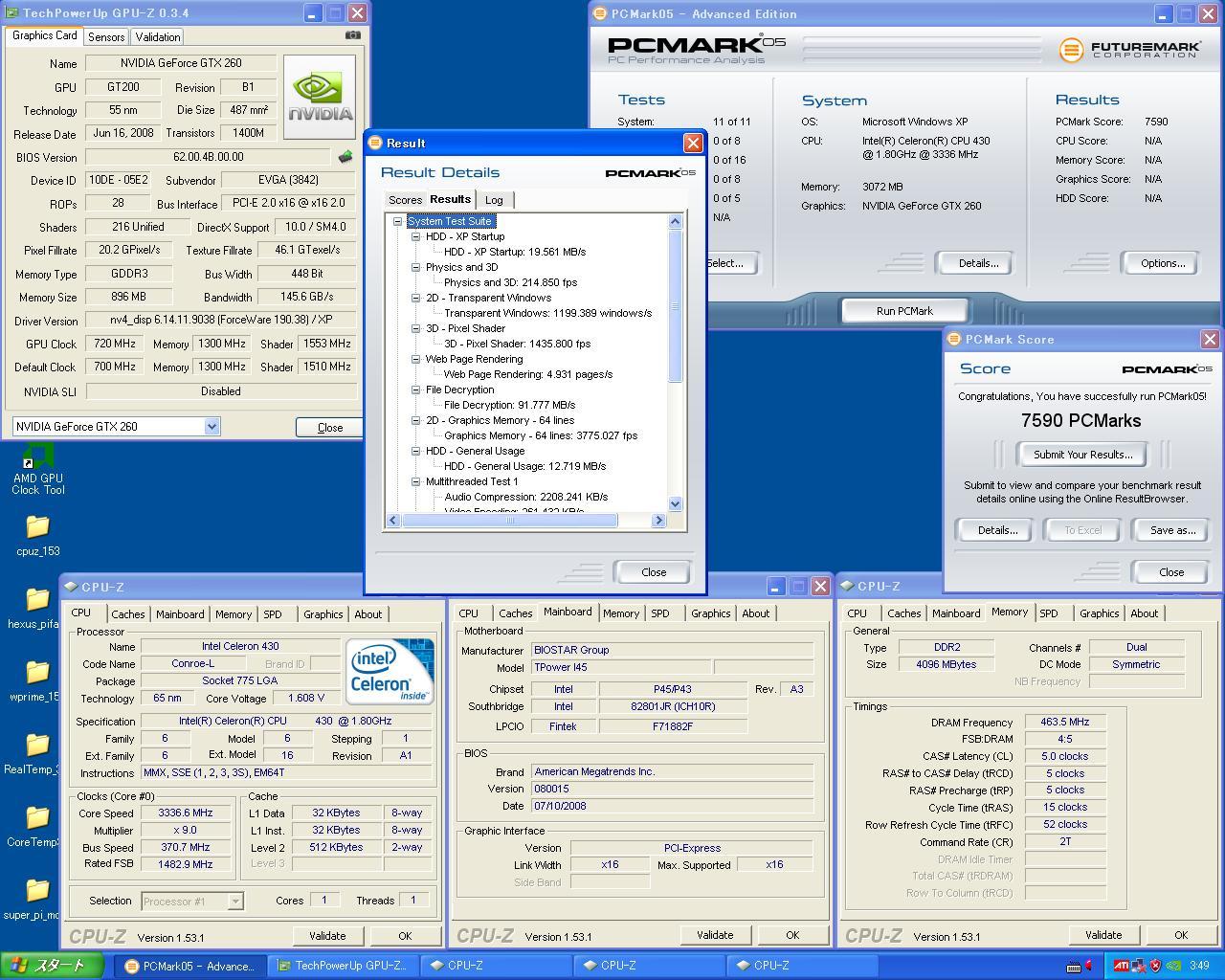Click the Intel Celeron inside logo
1225x980 pixels.
coord(390,672)
